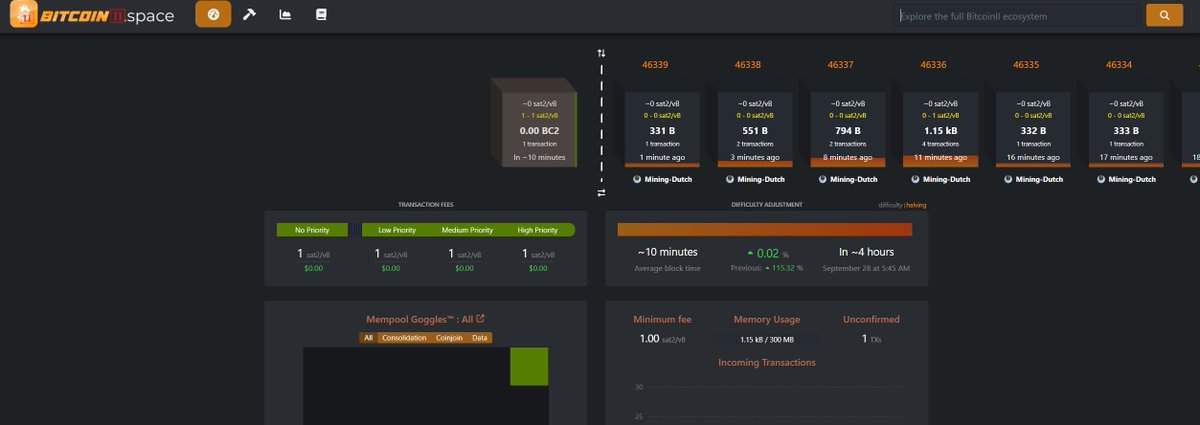Click the Previous 115.32 % value
Image resolution: width=1200 pixels, height=425 pixels.
click(766, 268)
